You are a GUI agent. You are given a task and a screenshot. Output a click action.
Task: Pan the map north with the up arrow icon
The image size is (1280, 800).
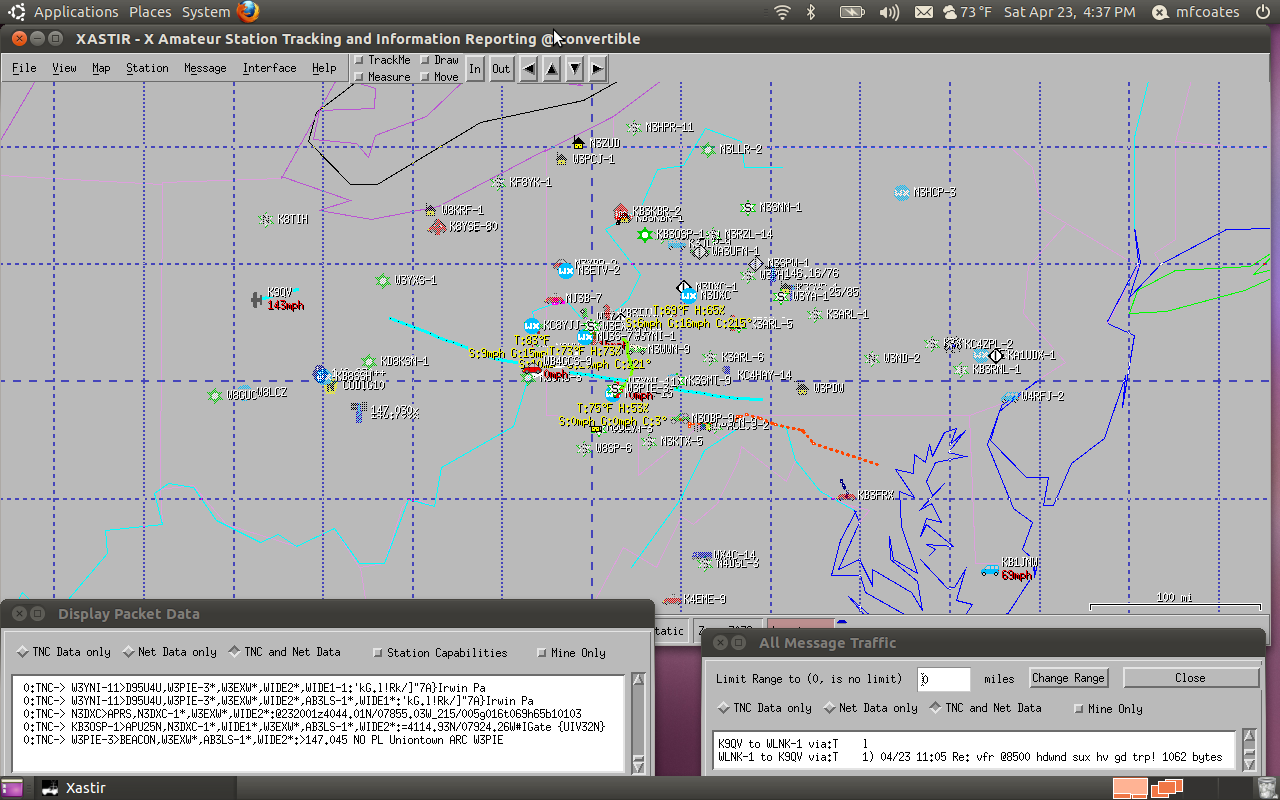(551, 68)
